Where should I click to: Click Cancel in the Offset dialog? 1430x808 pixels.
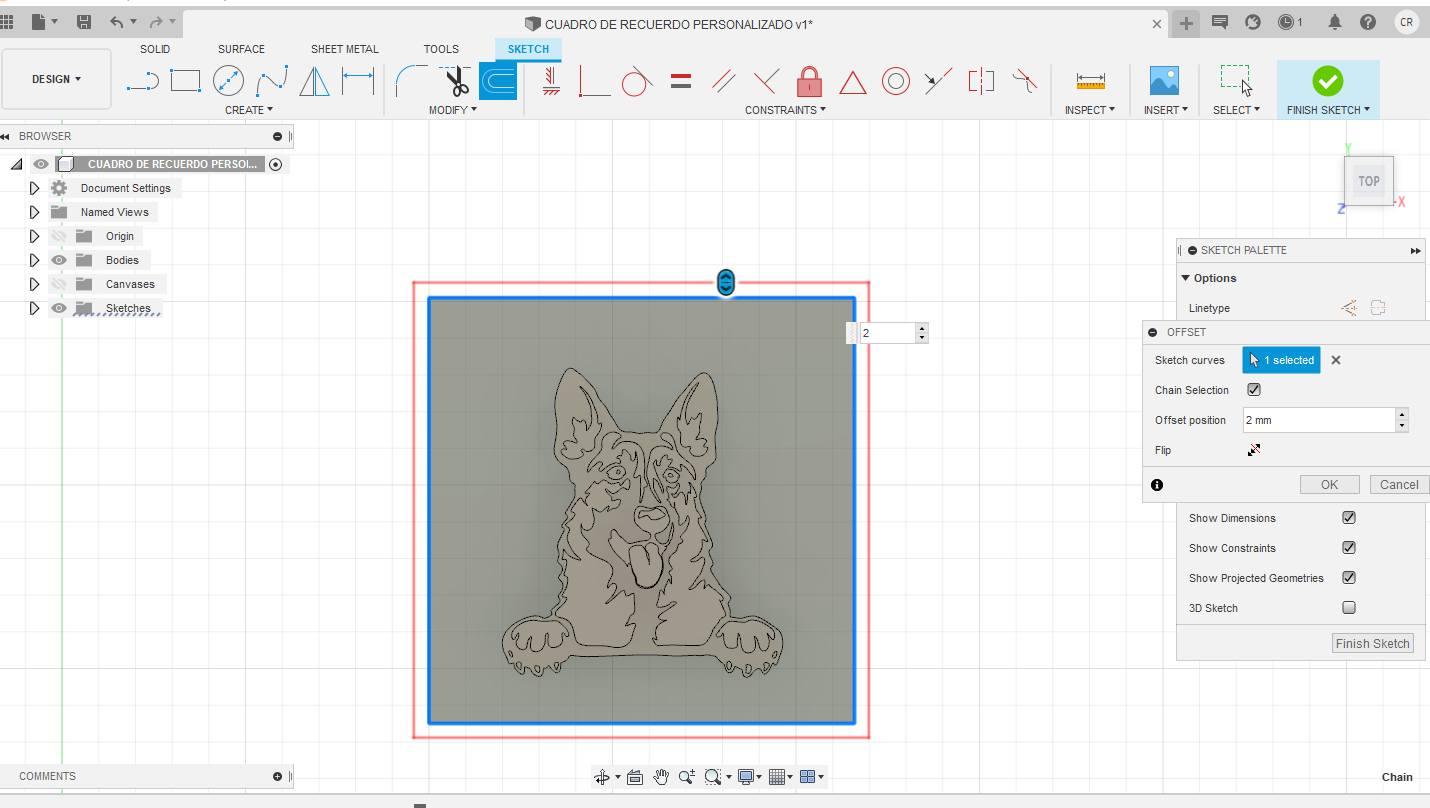[x=1398, y=485]
